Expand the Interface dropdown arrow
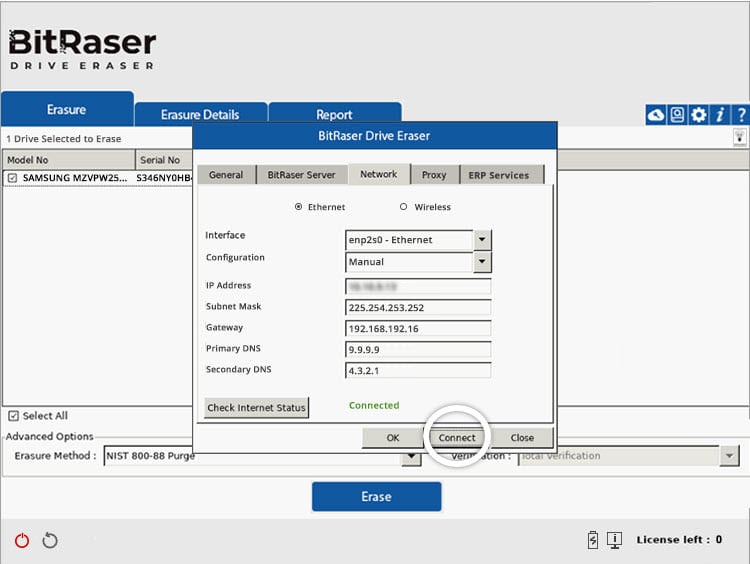This screenshot has height=564, width=750. point(482,239)
